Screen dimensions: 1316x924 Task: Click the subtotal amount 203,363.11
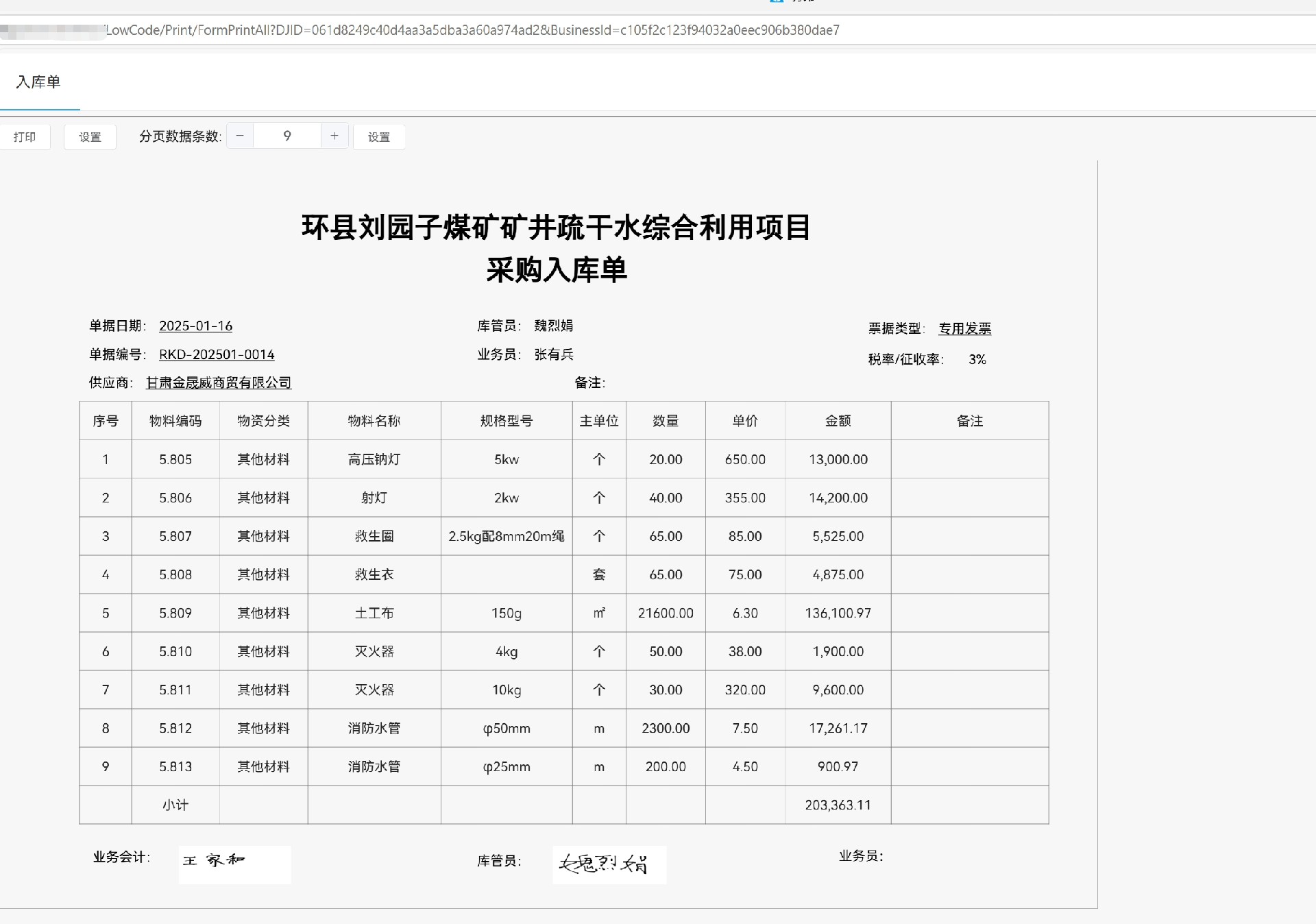tap(838, 805)
